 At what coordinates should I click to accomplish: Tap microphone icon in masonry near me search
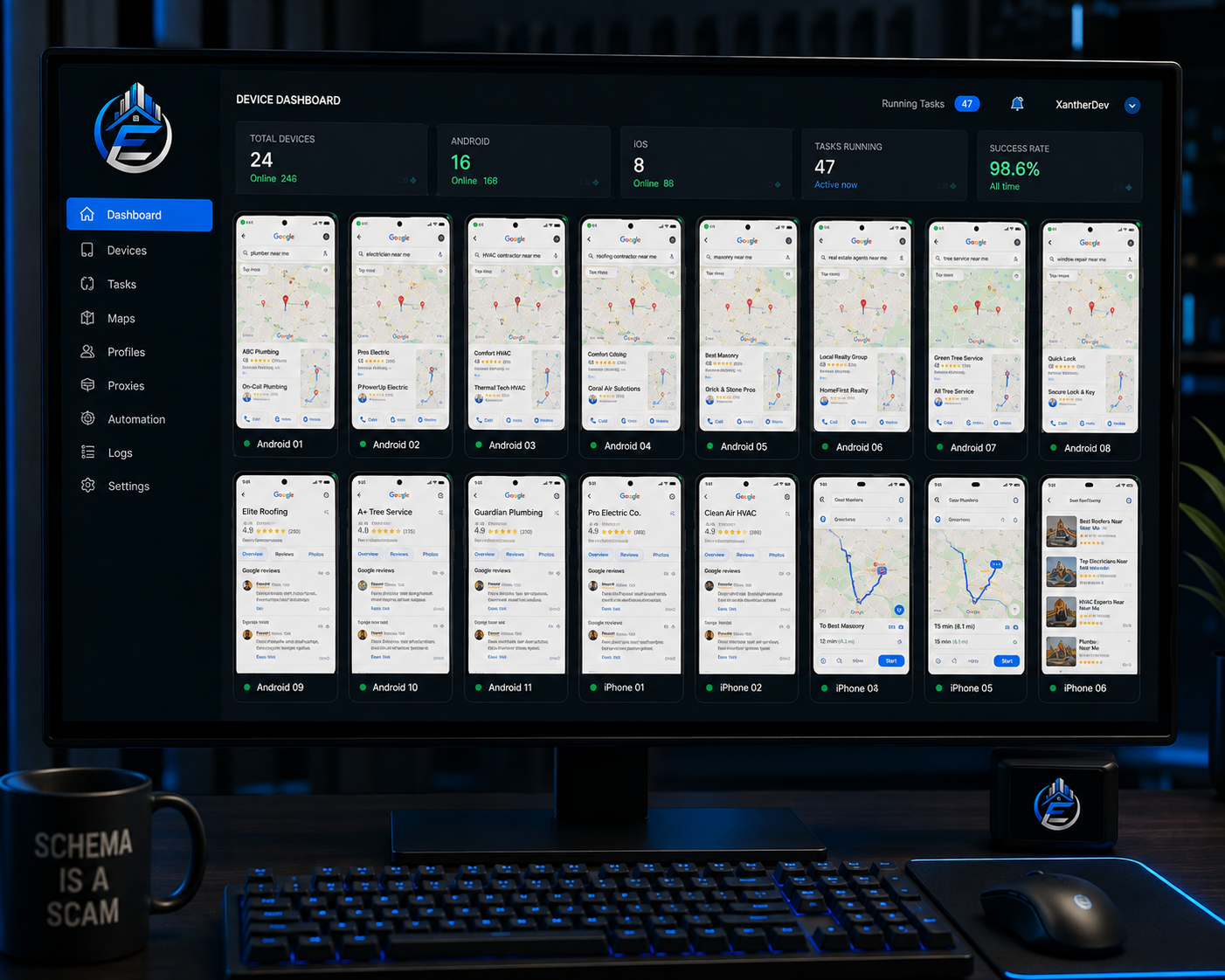coord(787,257)
